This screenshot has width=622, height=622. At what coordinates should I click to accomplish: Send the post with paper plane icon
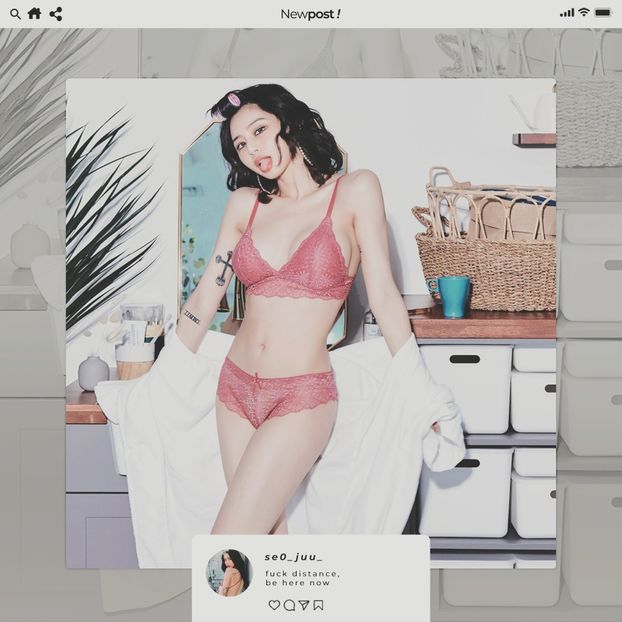click(x=303, y=605)
